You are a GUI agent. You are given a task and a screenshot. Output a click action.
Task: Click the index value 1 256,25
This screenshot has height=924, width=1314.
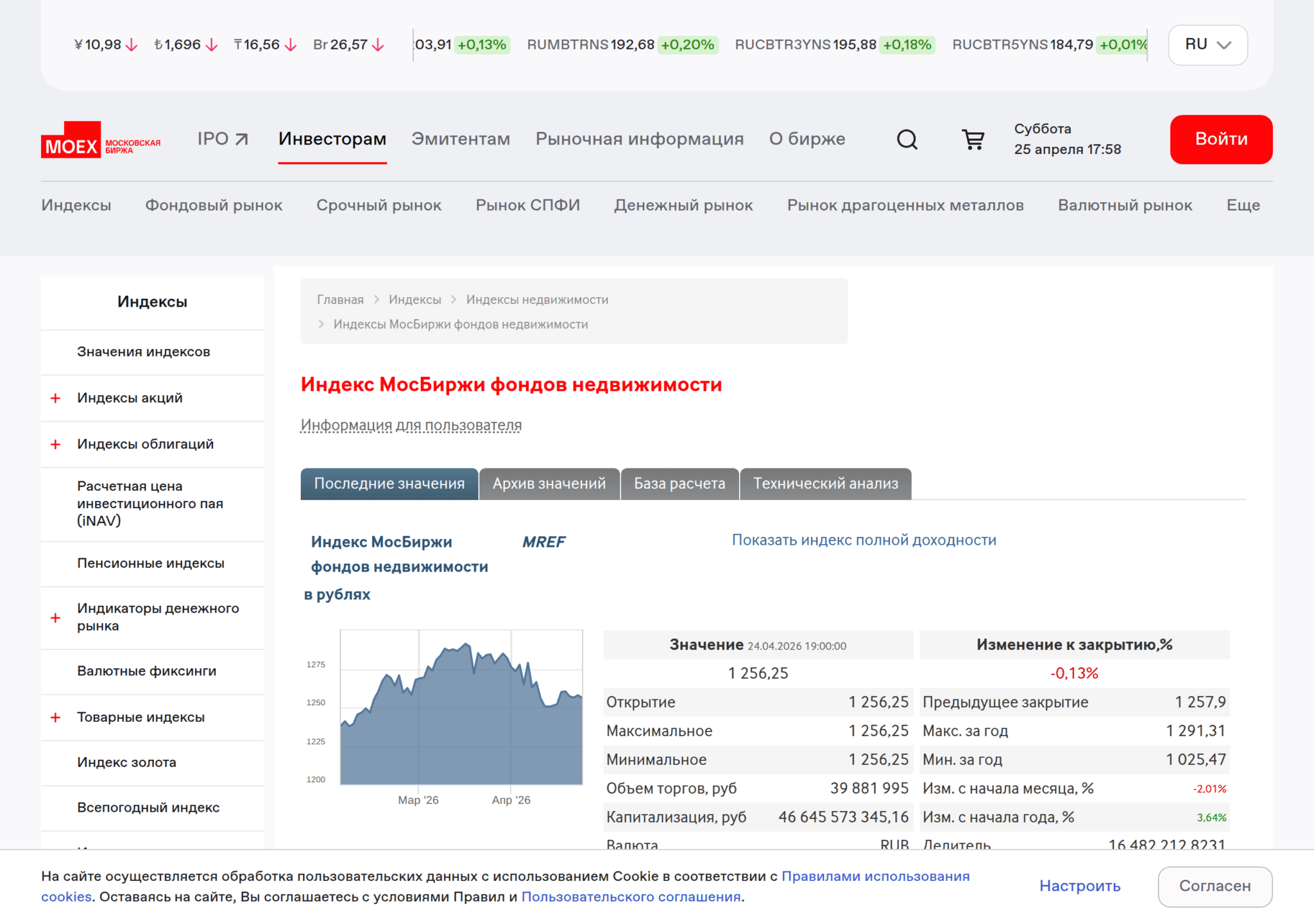click(758, 674)
